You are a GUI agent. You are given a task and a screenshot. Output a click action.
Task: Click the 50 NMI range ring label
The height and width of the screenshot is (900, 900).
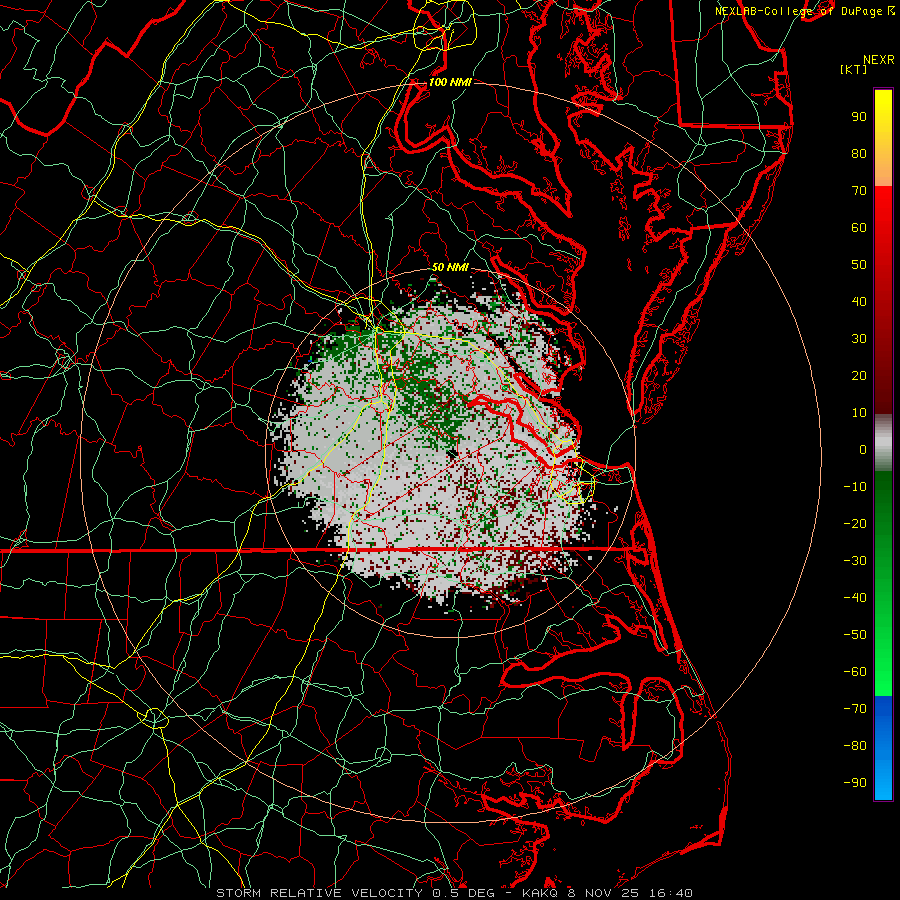[450, 267]
